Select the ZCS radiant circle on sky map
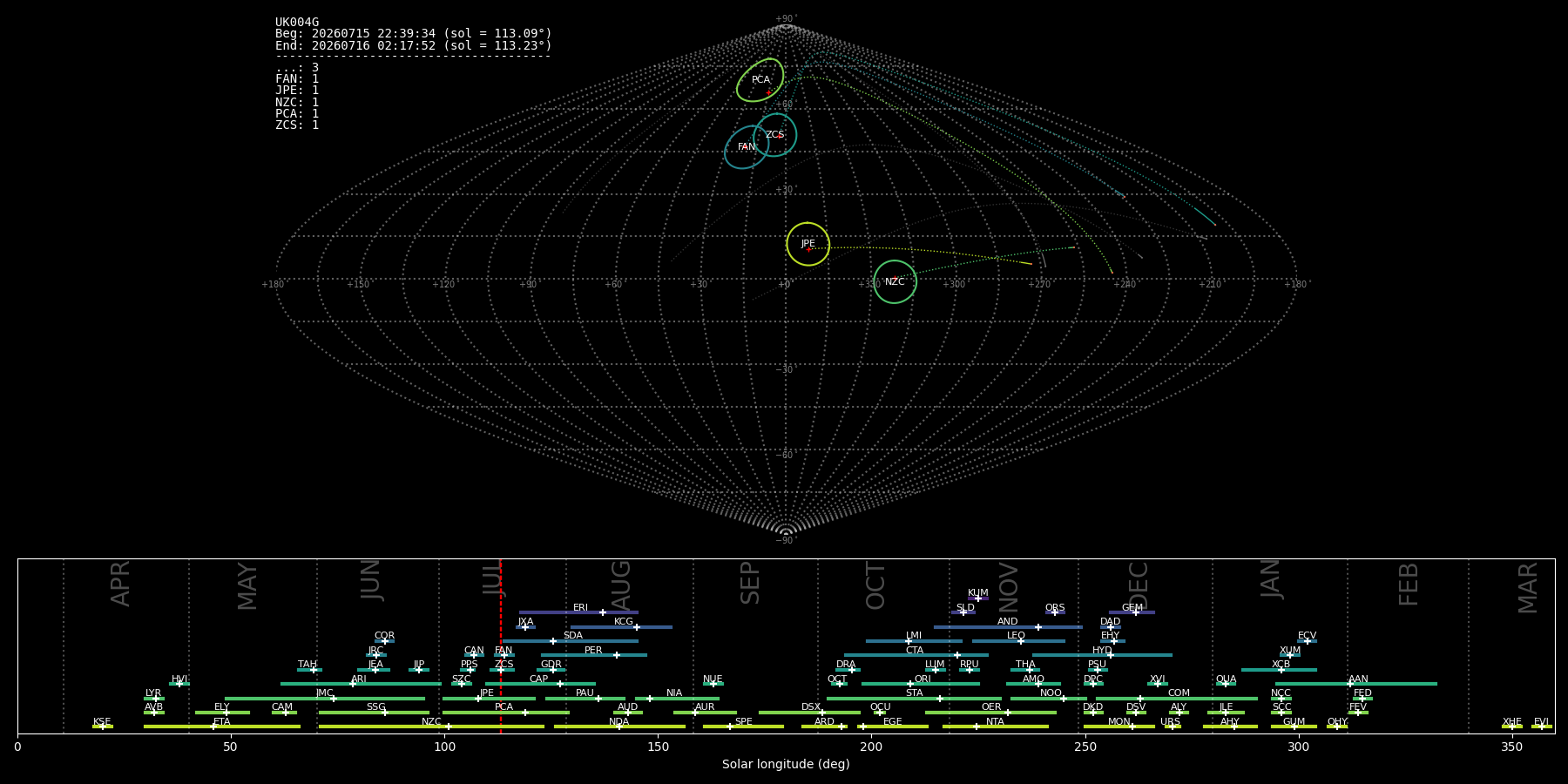Viewport: 1568px width, 784px height. tap(775, 135)
